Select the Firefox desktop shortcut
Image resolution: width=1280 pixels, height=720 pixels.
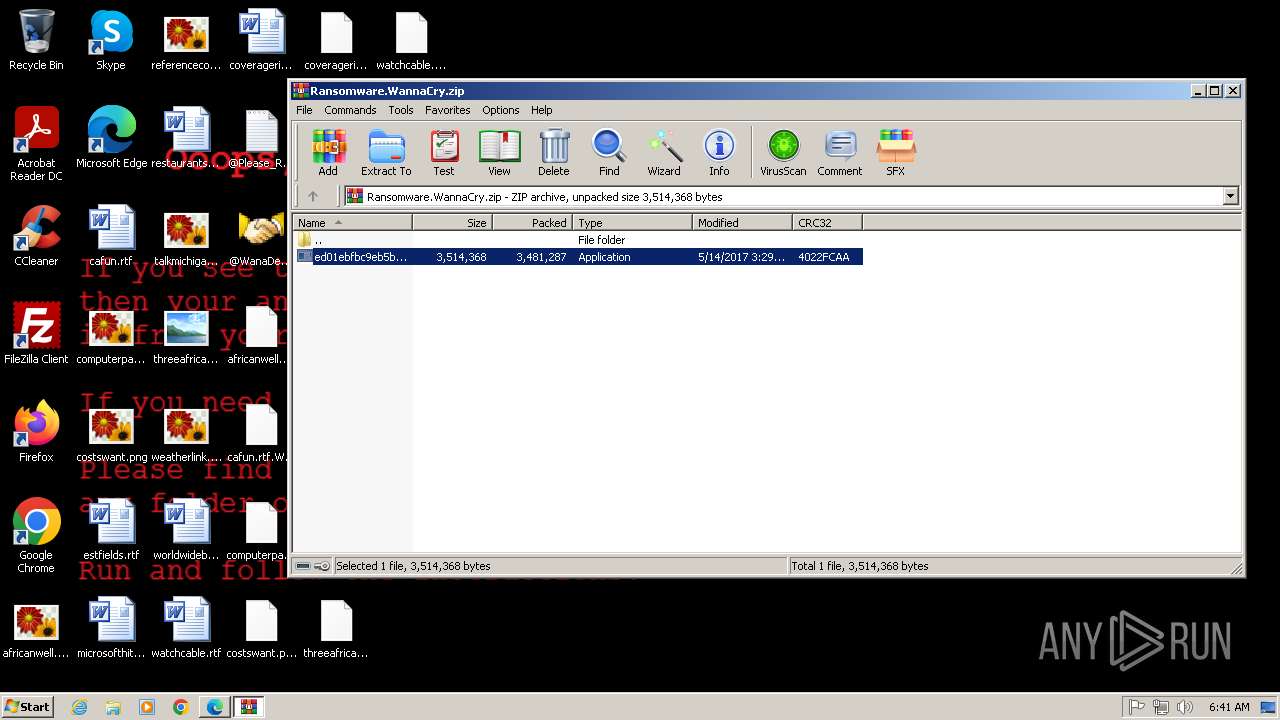click(x=36, y=432)
